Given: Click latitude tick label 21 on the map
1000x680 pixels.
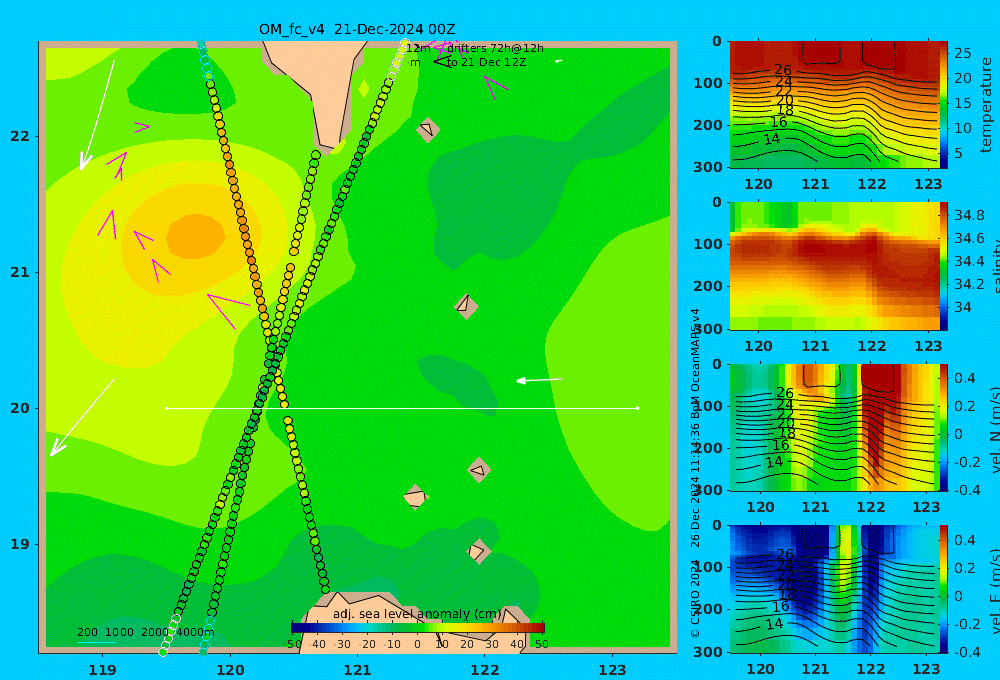Looking at the screenshot, I should click(20, 272).
